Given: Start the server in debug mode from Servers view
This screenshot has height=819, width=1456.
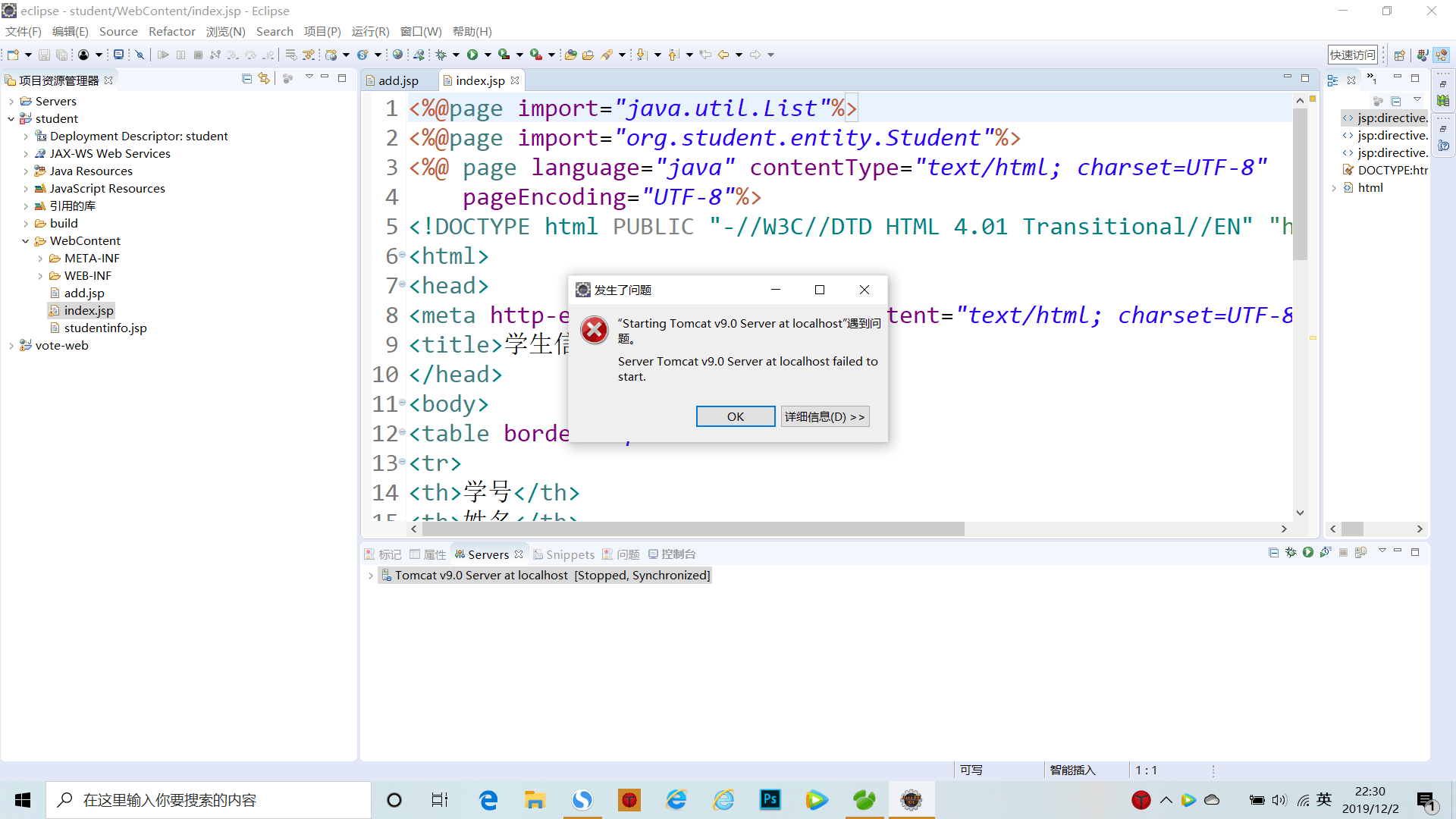Looking at the screenshot, I should (x=1291, y=552).
